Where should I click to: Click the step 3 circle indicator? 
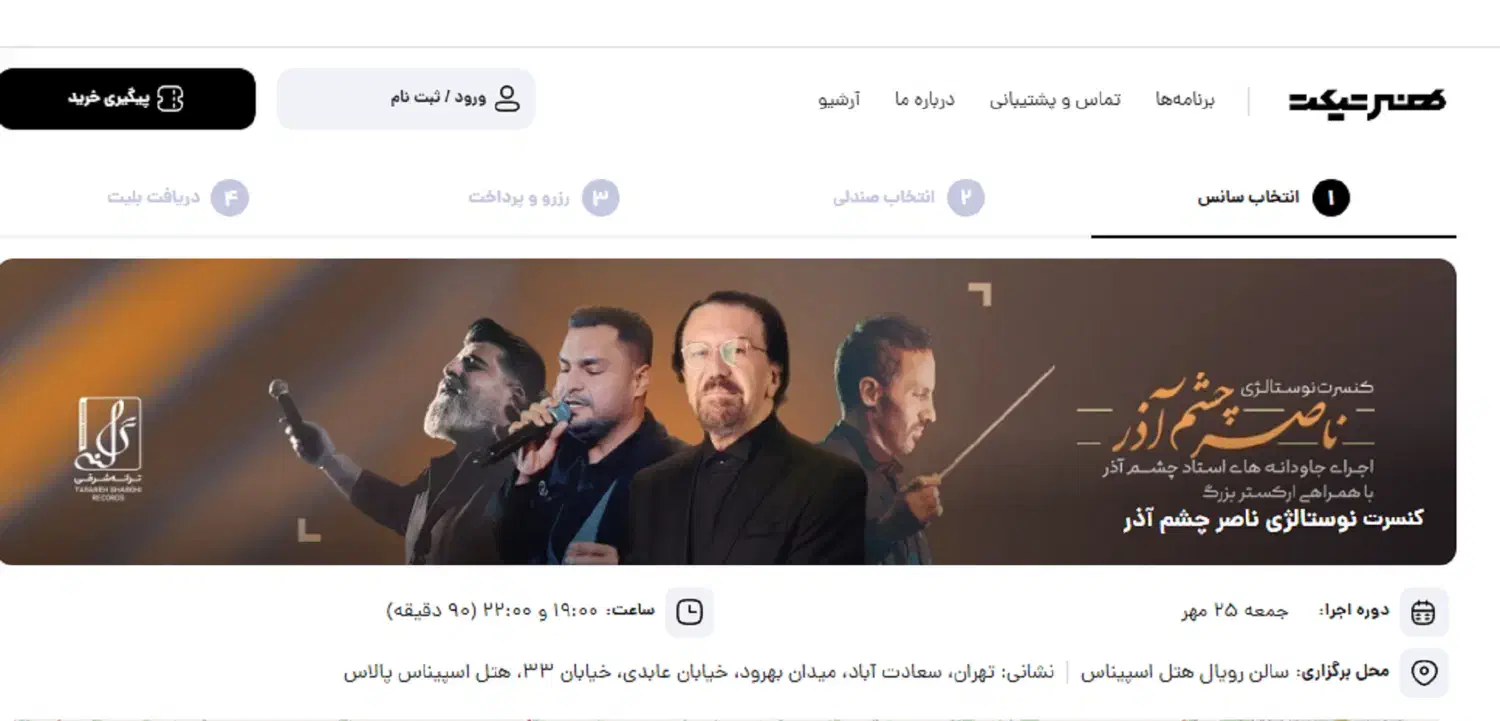[601, 198]
